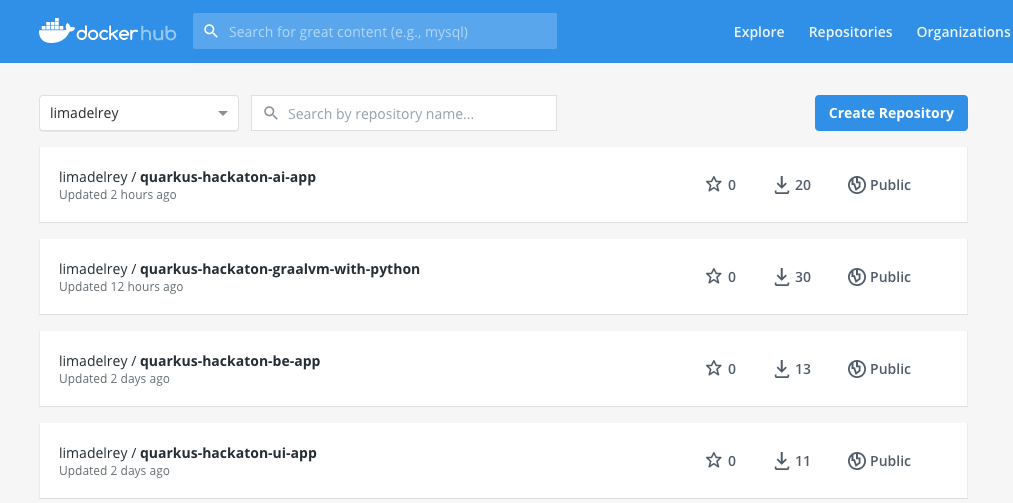
Task: Click Public globe icon for quarkus-hackaton-be-app
Action: pyautogui.click(x=856, y=369)
